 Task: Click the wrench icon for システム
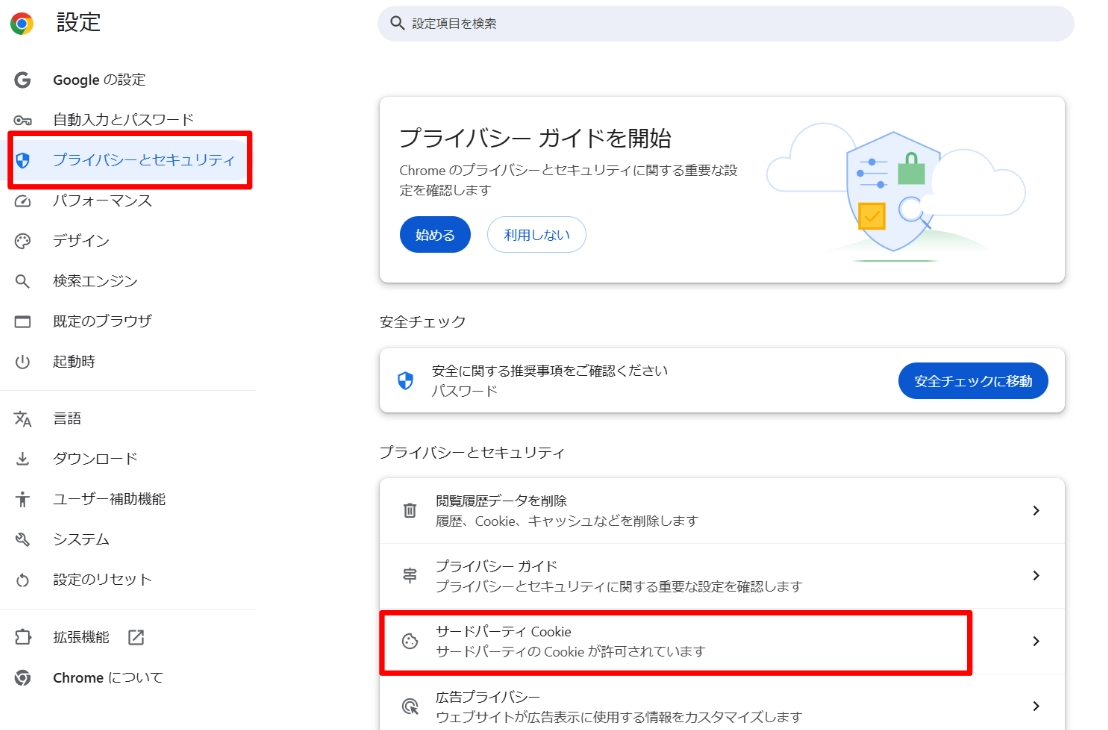pyautogui.click(x=23, y=539)
